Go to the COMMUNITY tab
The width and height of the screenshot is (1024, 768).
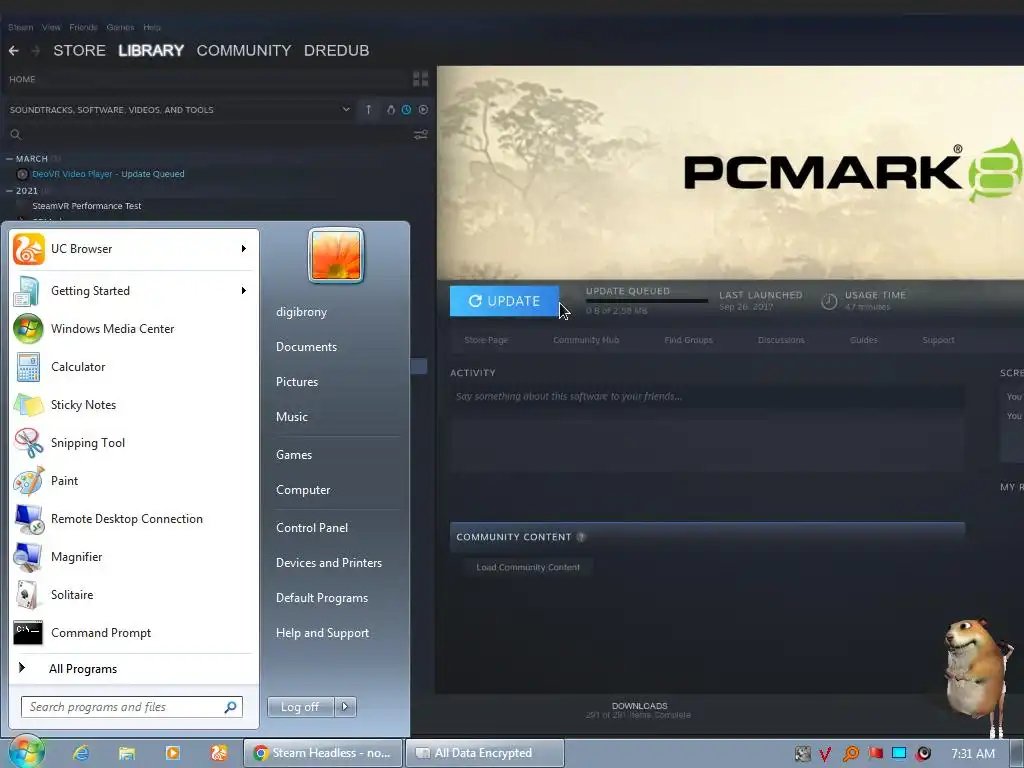pos(244,50)
